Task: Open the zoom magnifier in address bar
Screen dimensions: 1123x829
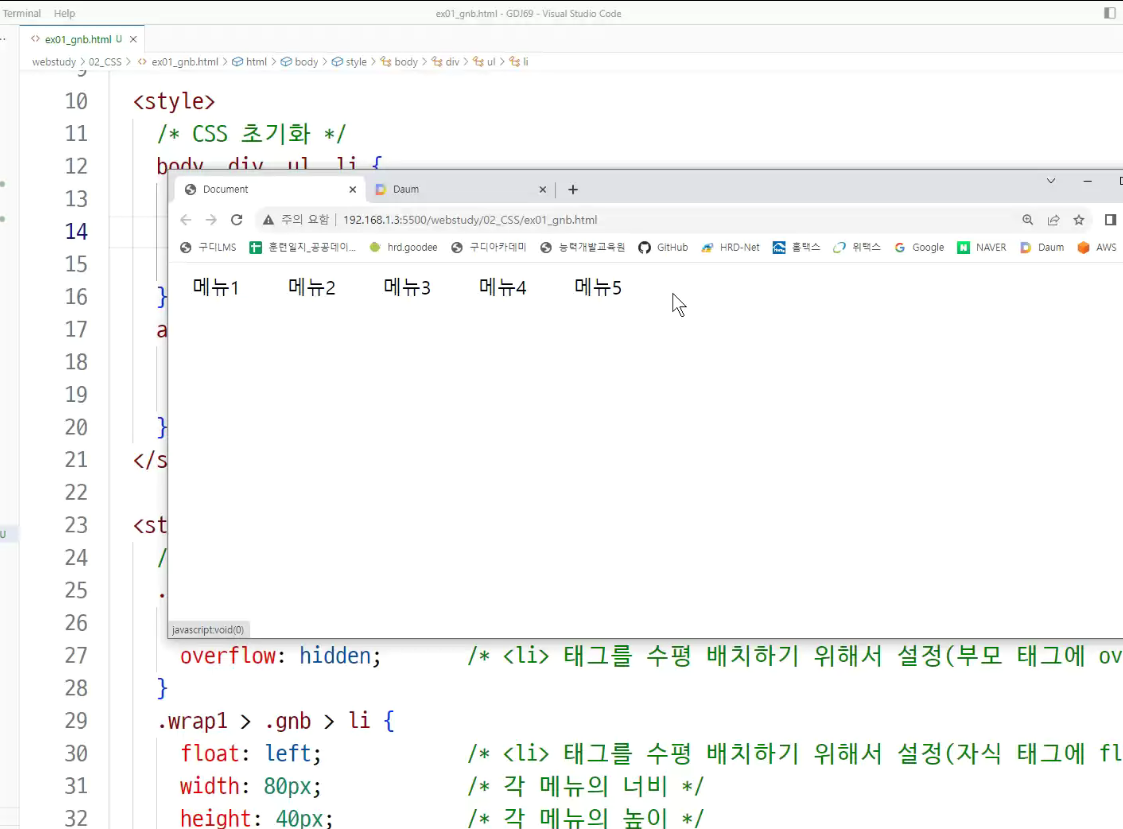Action: [1028, 220]
